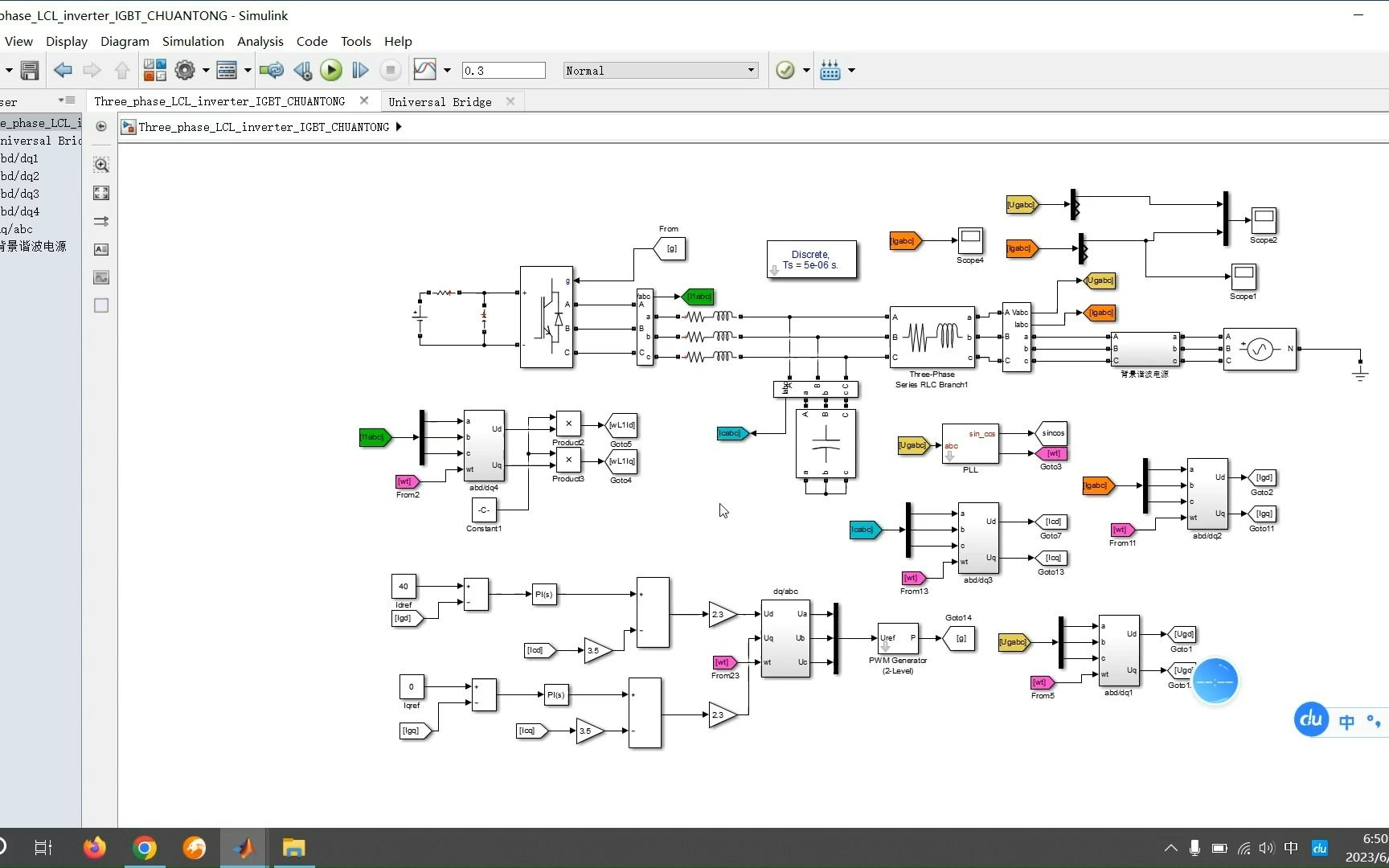
Task: Open dropdown left of the save icon
Action: click(x=9, y=71)
